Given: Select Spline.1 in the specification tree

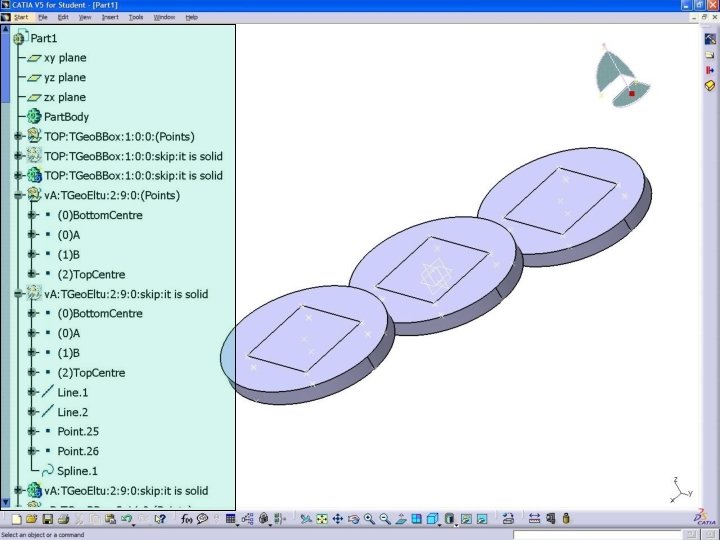Looking at the screenshot, I should (77, 471).
